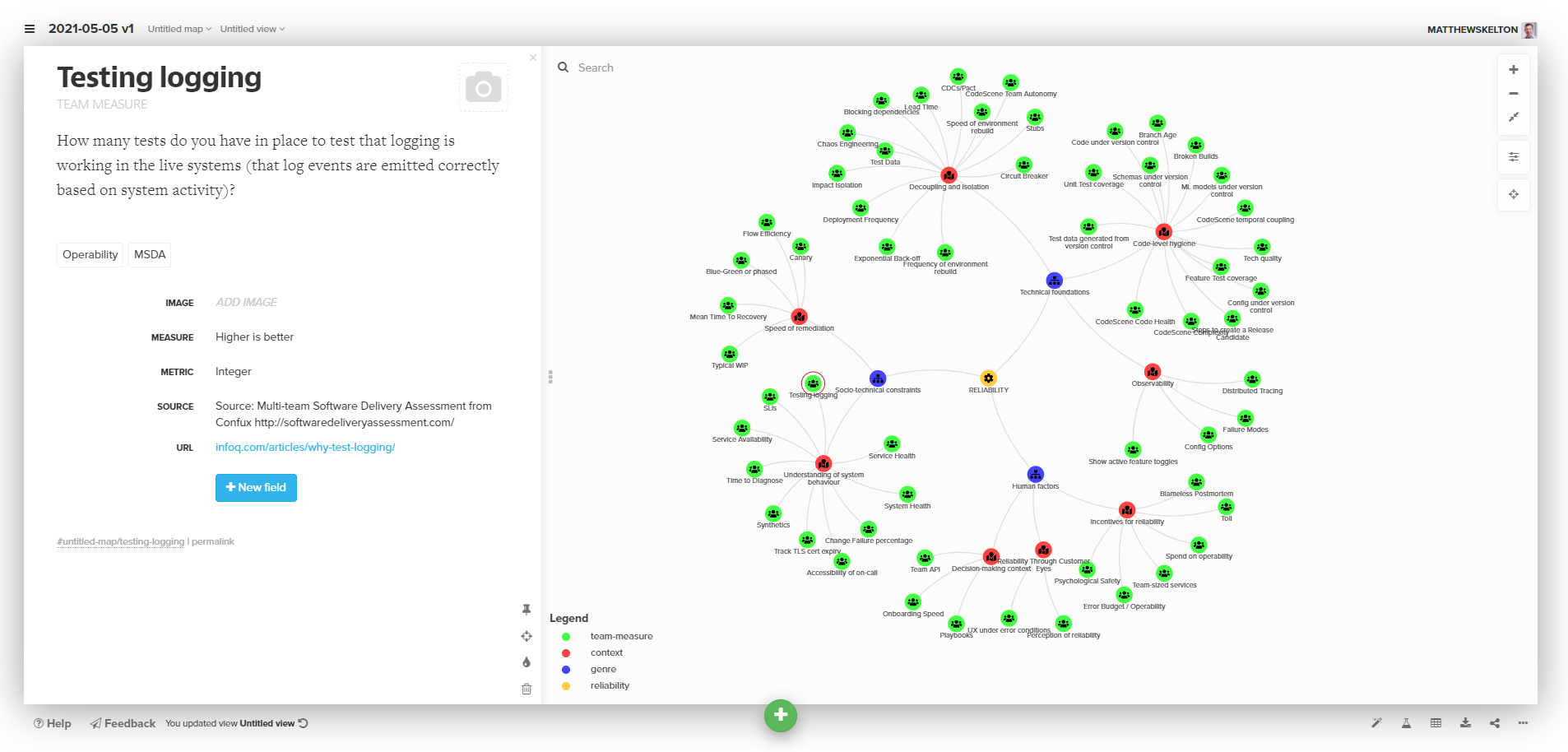1568x752 pixels.
Task: Select the Speed of remediation red node
Action: 799,316
